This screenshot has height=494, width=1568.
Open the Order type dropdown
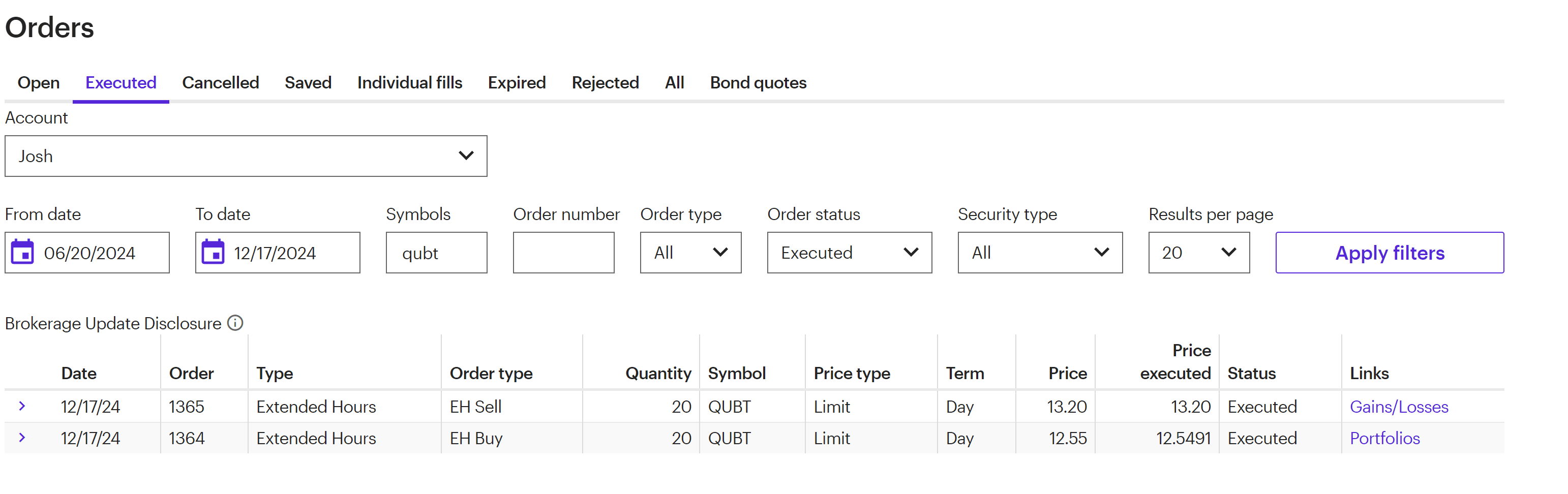click(690, 253)
